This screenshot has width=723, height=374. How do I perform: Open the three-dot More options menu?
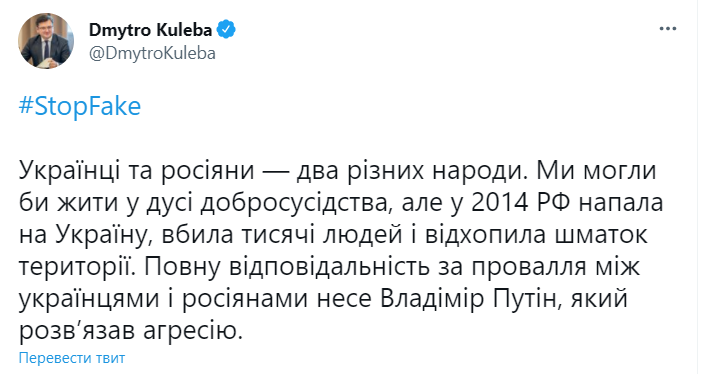[x=667, y=29]
